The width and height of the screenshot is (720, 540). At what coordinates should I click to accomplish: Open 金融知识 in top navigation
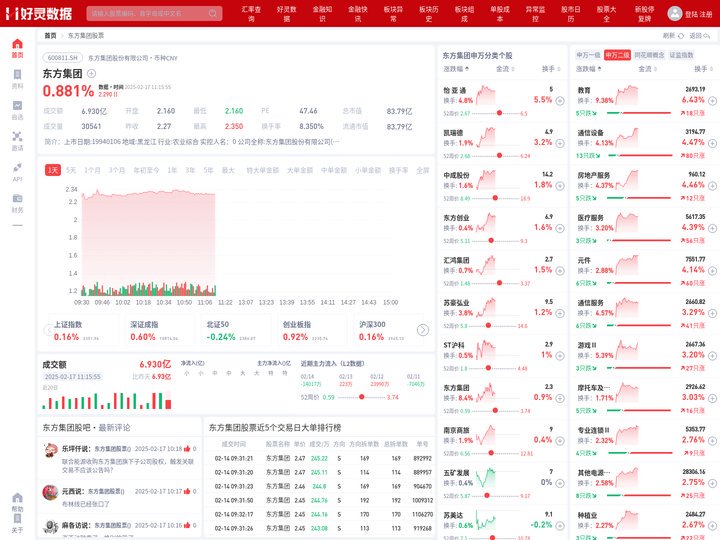pos(322,14)
